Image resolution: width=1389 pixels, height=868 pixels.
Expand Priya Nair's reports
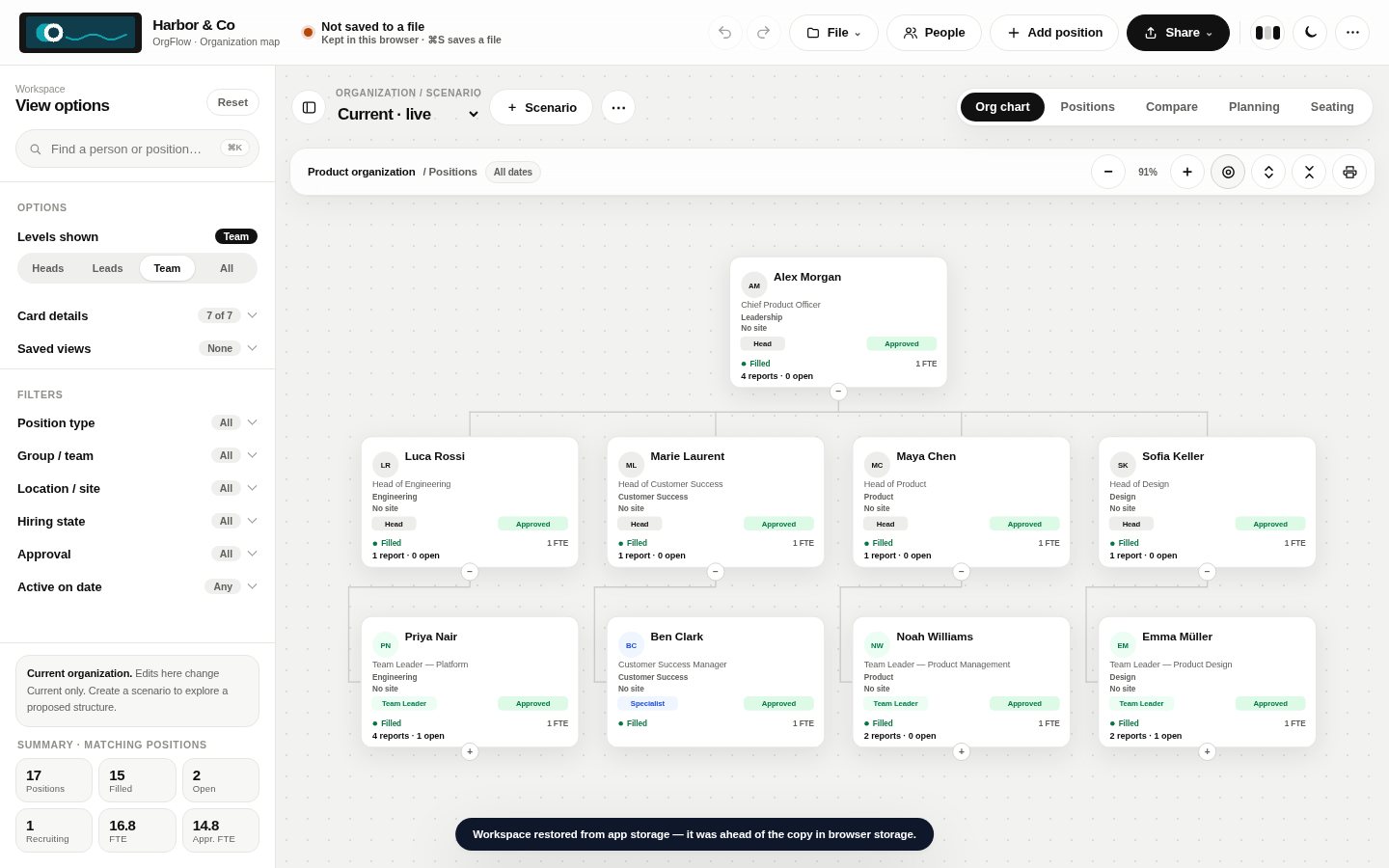pyautogui.click(x=470, y=752)
